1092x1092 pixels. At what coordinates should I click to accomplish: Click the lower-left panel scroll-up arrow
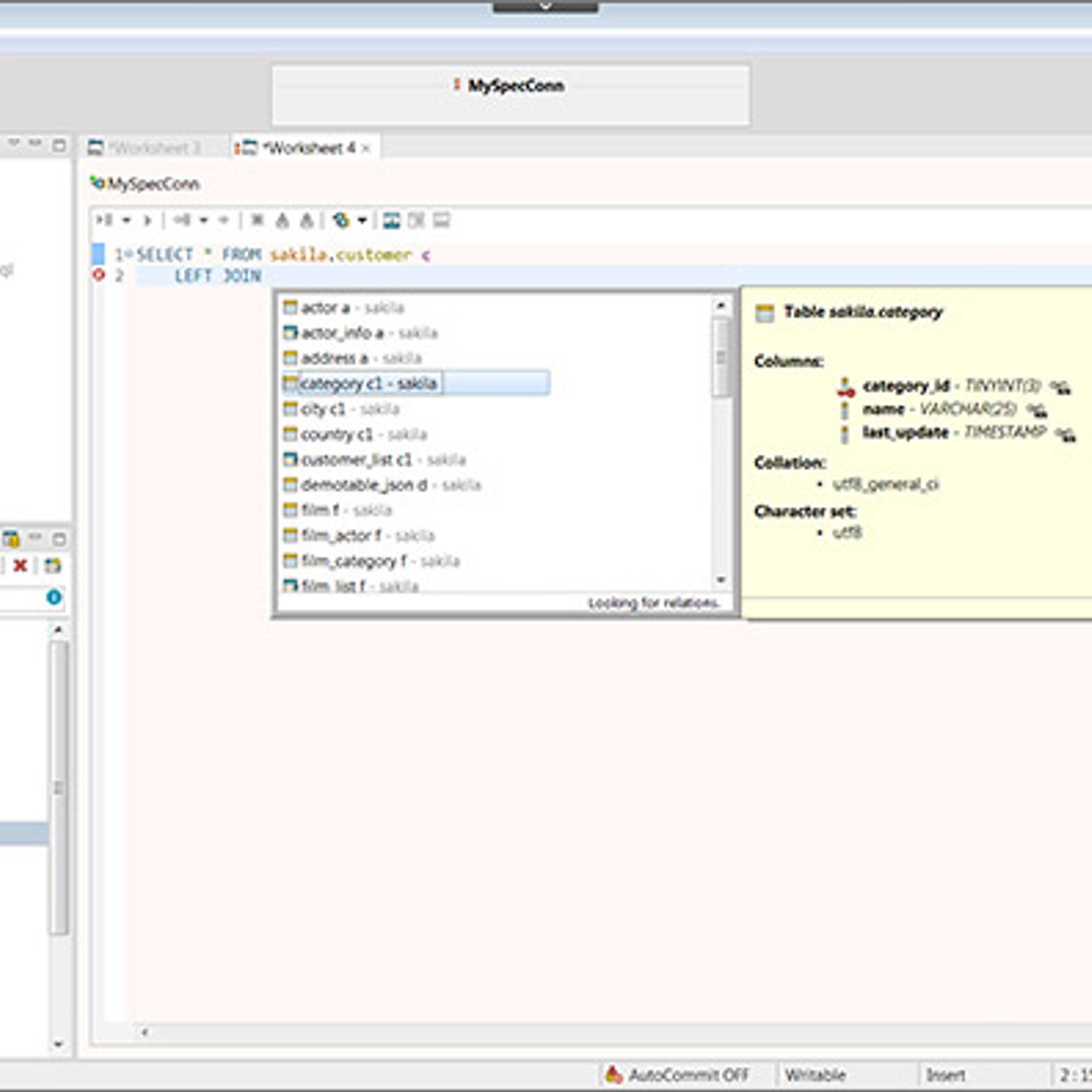point(58,629)
